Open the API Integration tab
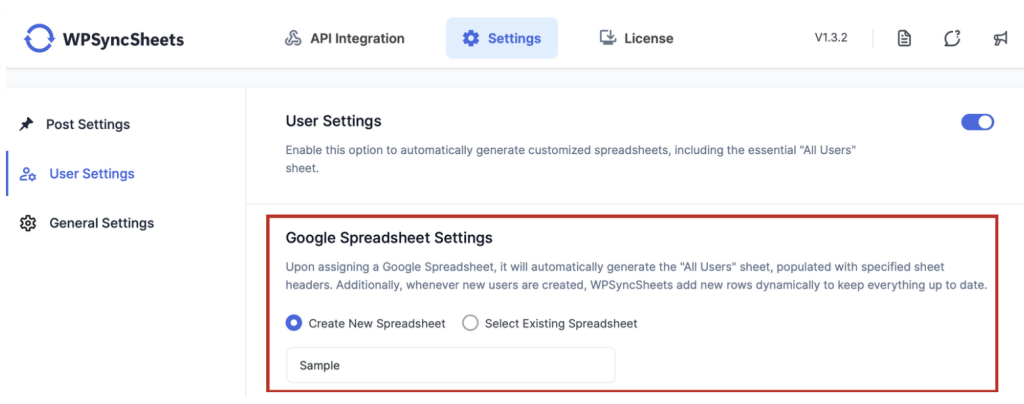This screenshot has height=404, width=1024. tap(345, 39)
